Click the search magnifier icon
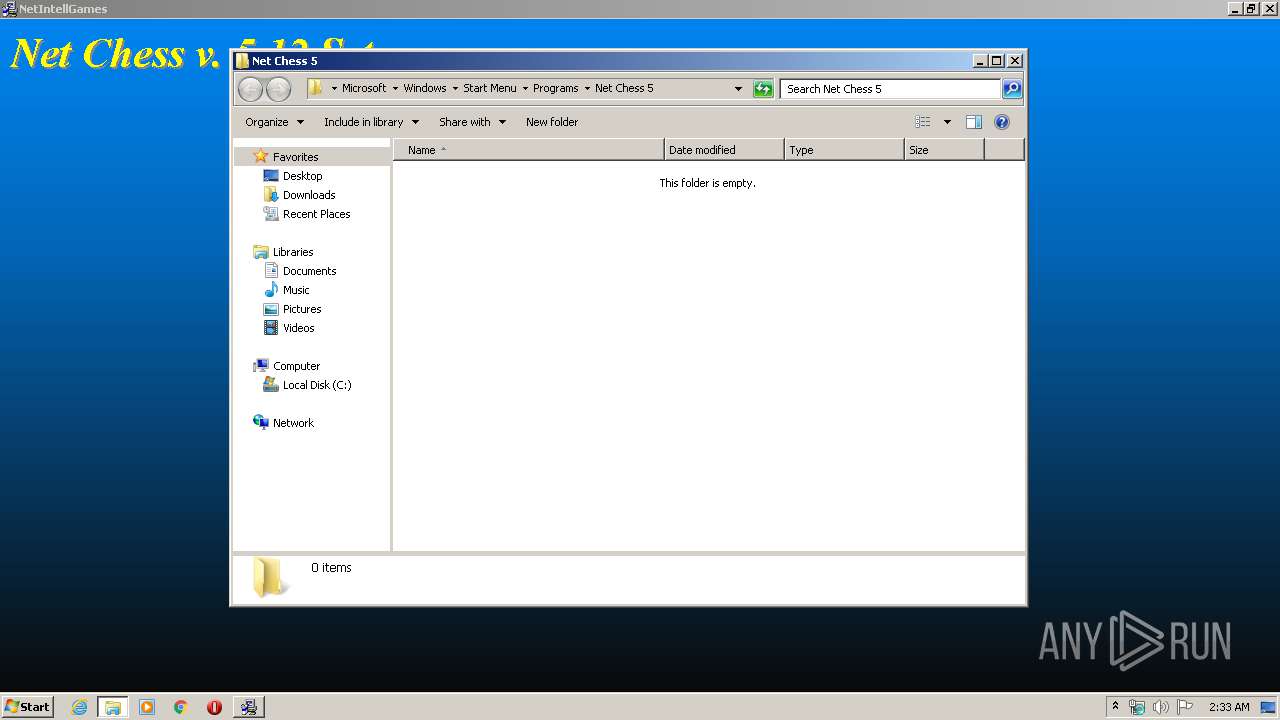 pyautogui.click(x=1012, y=89)
